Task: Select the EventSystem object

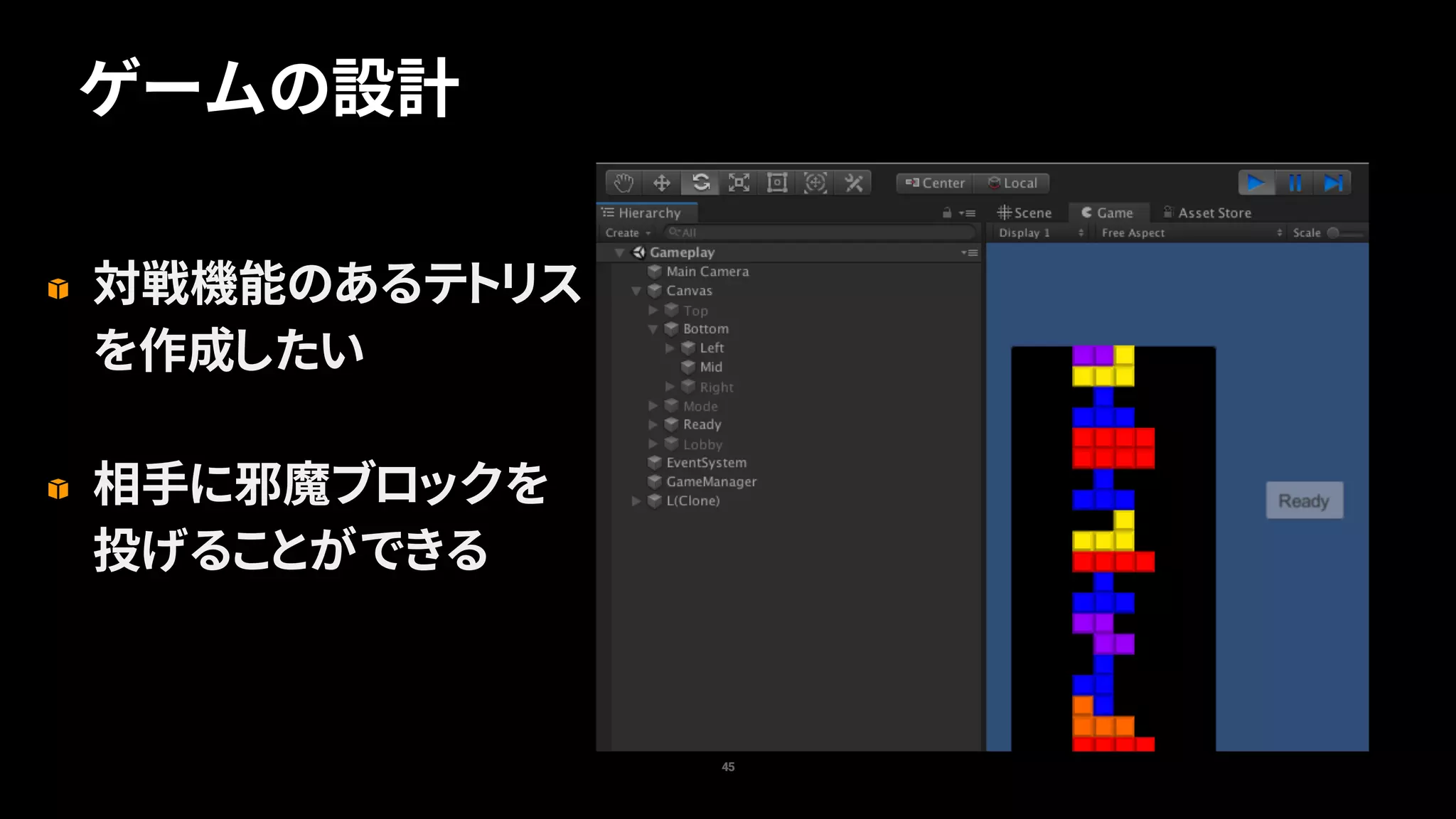Action: [707, 463]
